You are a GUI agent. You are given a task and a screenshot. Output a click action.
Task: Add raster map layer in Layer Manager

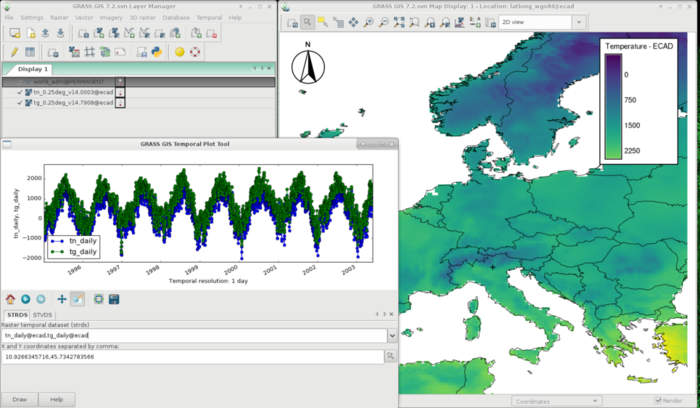pos(99,33)
